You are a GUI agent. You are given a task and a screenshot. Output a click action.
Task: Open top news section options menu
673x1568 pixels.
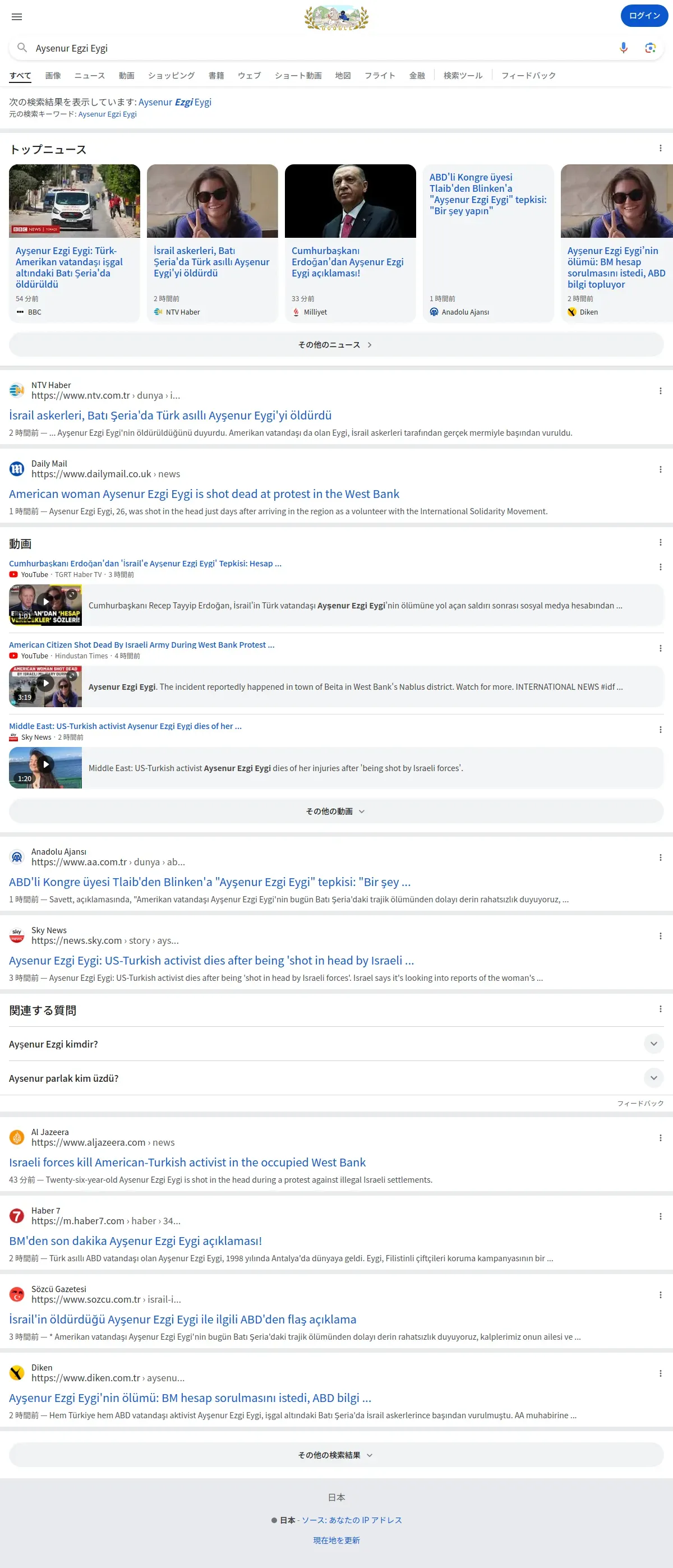point(660,148)
